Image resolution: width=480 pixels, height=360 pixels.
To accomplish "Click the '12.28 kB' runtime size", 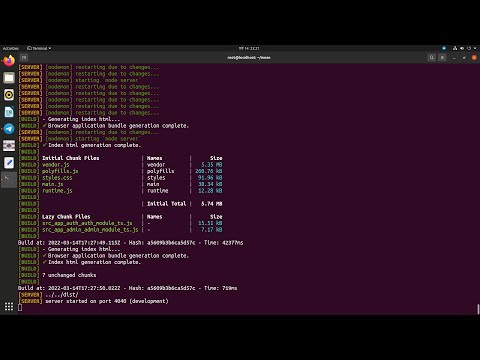I will click(210, 191).
